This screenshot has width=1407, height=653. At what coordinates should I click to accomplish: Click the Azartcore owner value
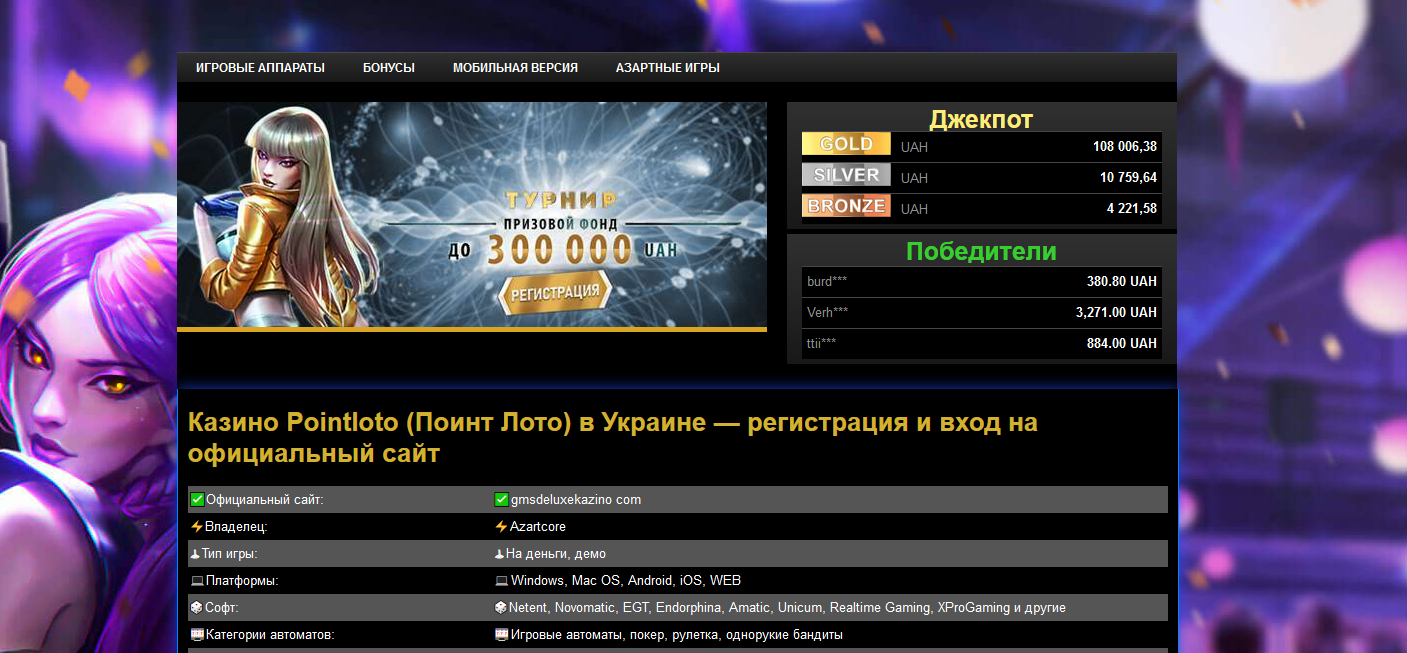(x=538, y=526)
